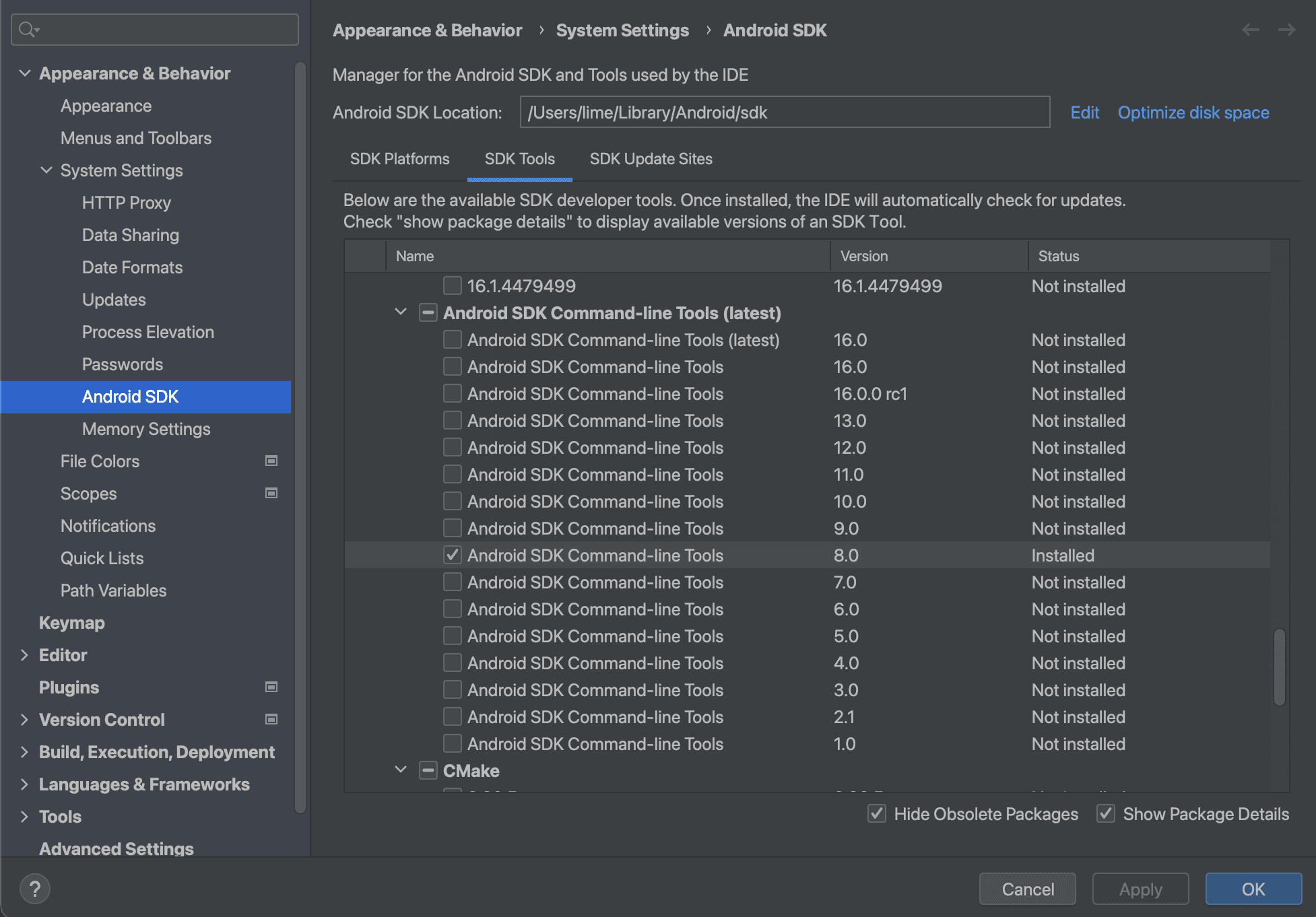Click the Cancel button

[x=1027, y=889]
